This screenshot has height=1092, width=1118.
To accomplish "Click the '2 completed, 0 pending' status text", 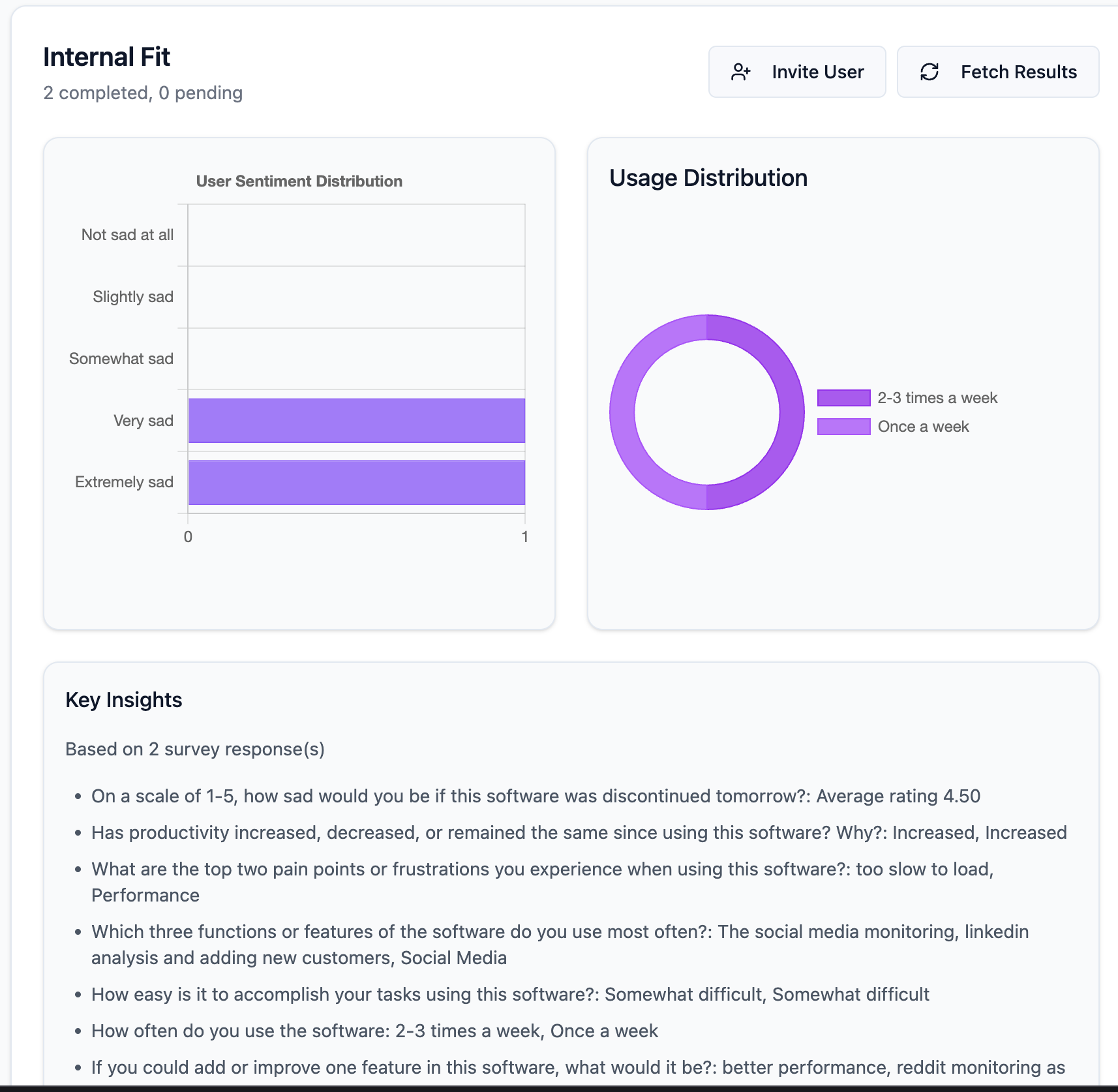I will [x=143, y=93].
